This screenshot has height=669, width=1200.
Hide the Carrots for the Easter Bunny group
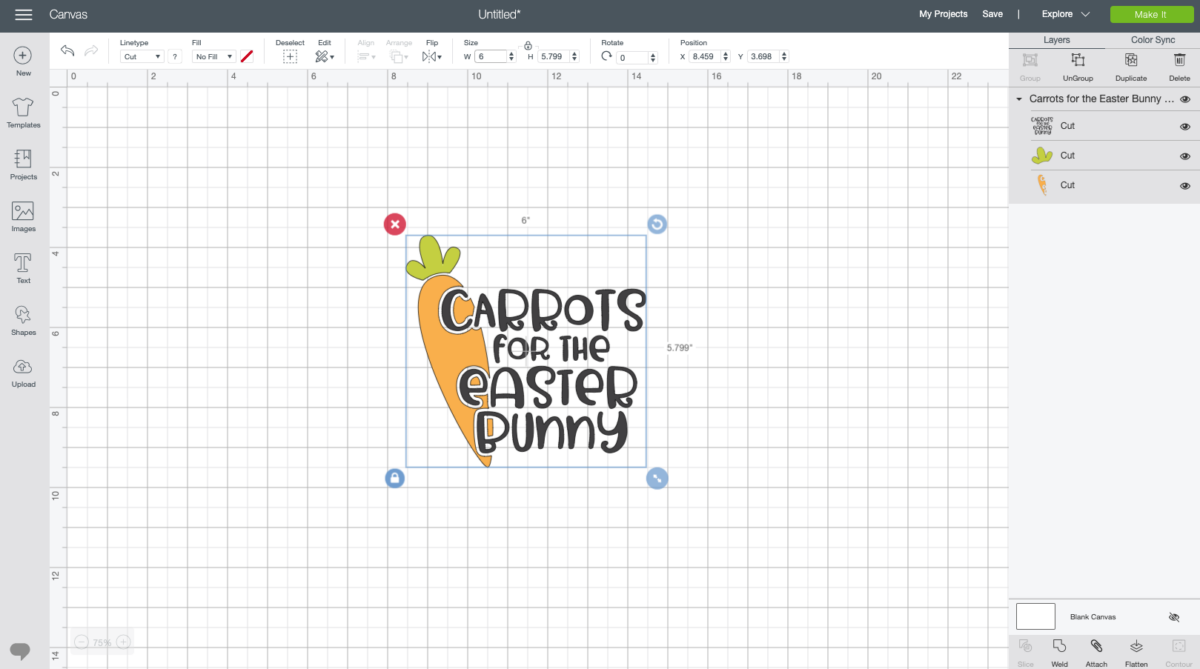1185,99
